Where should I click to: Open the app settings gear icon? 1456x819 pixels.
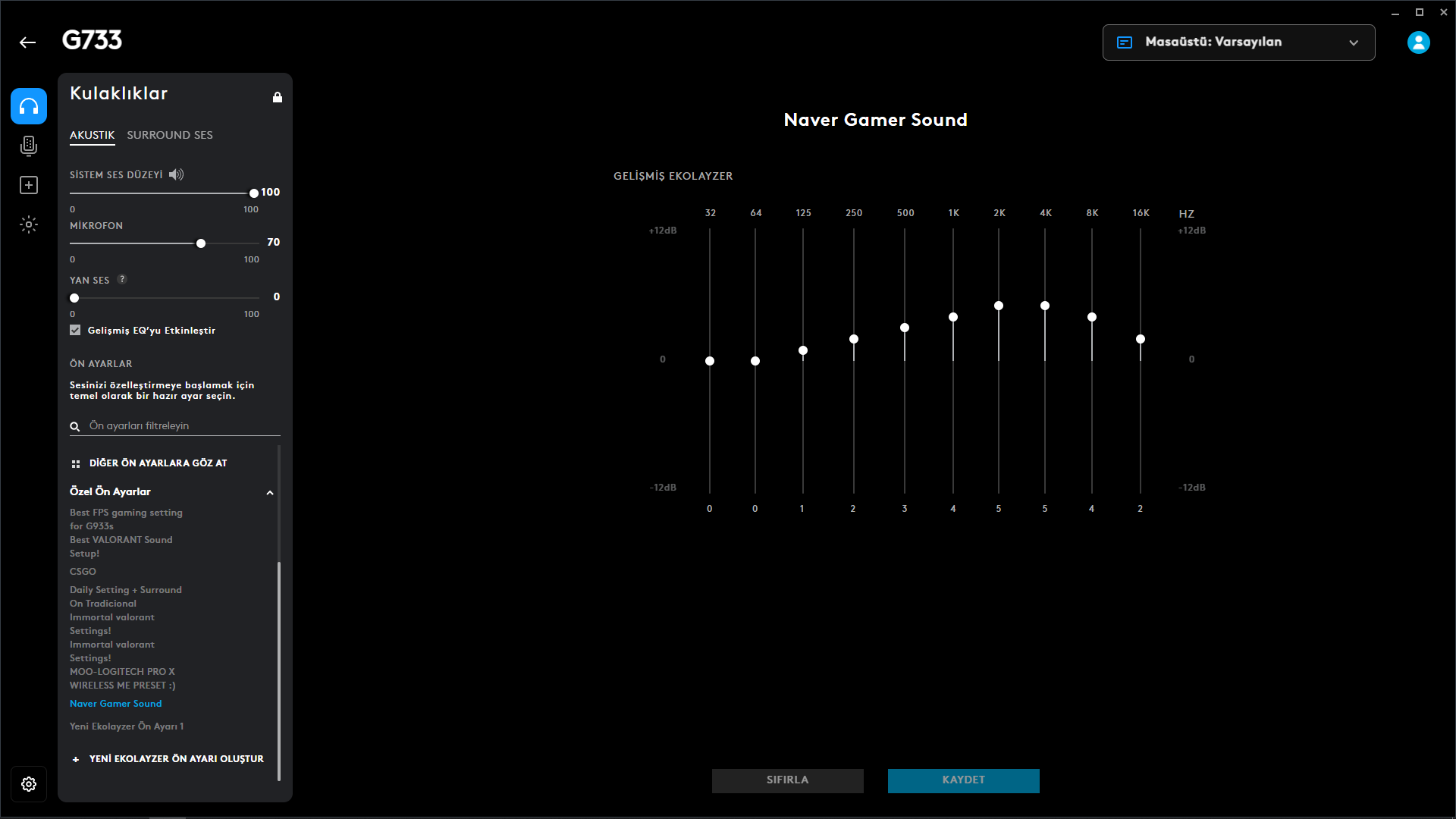coord(29,784)
